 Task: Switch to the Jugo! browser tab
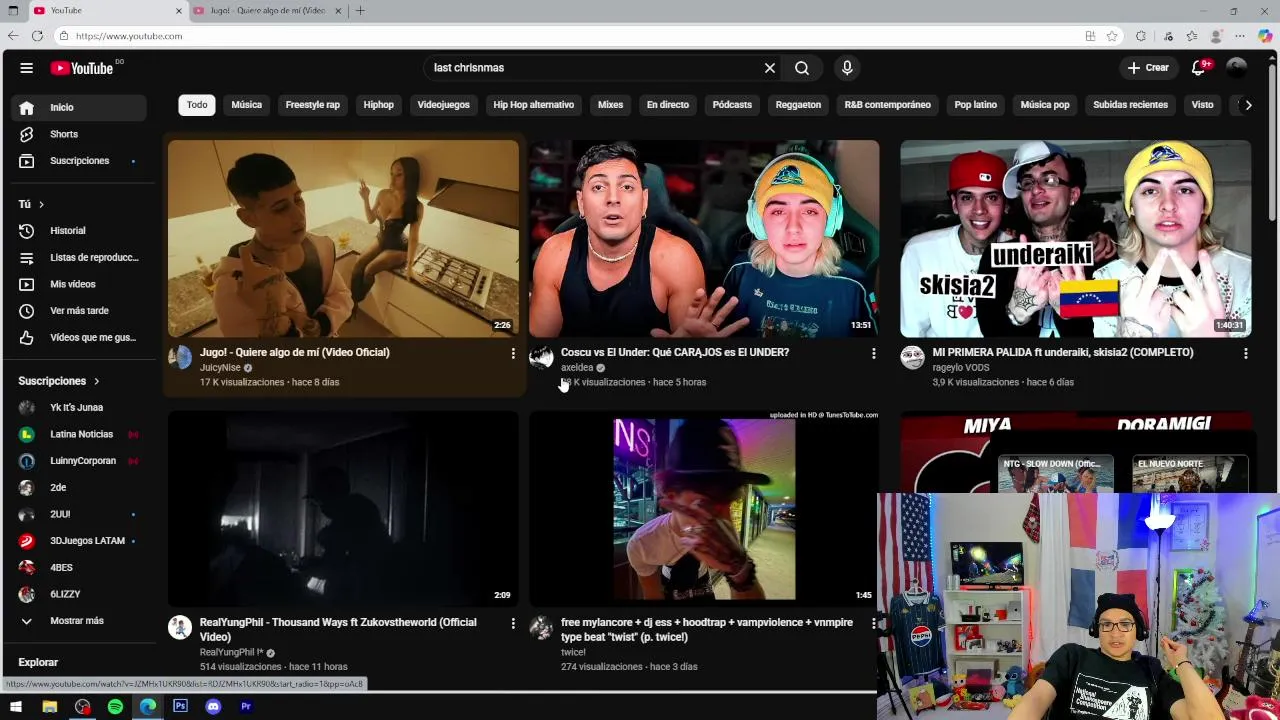(267, 11)
